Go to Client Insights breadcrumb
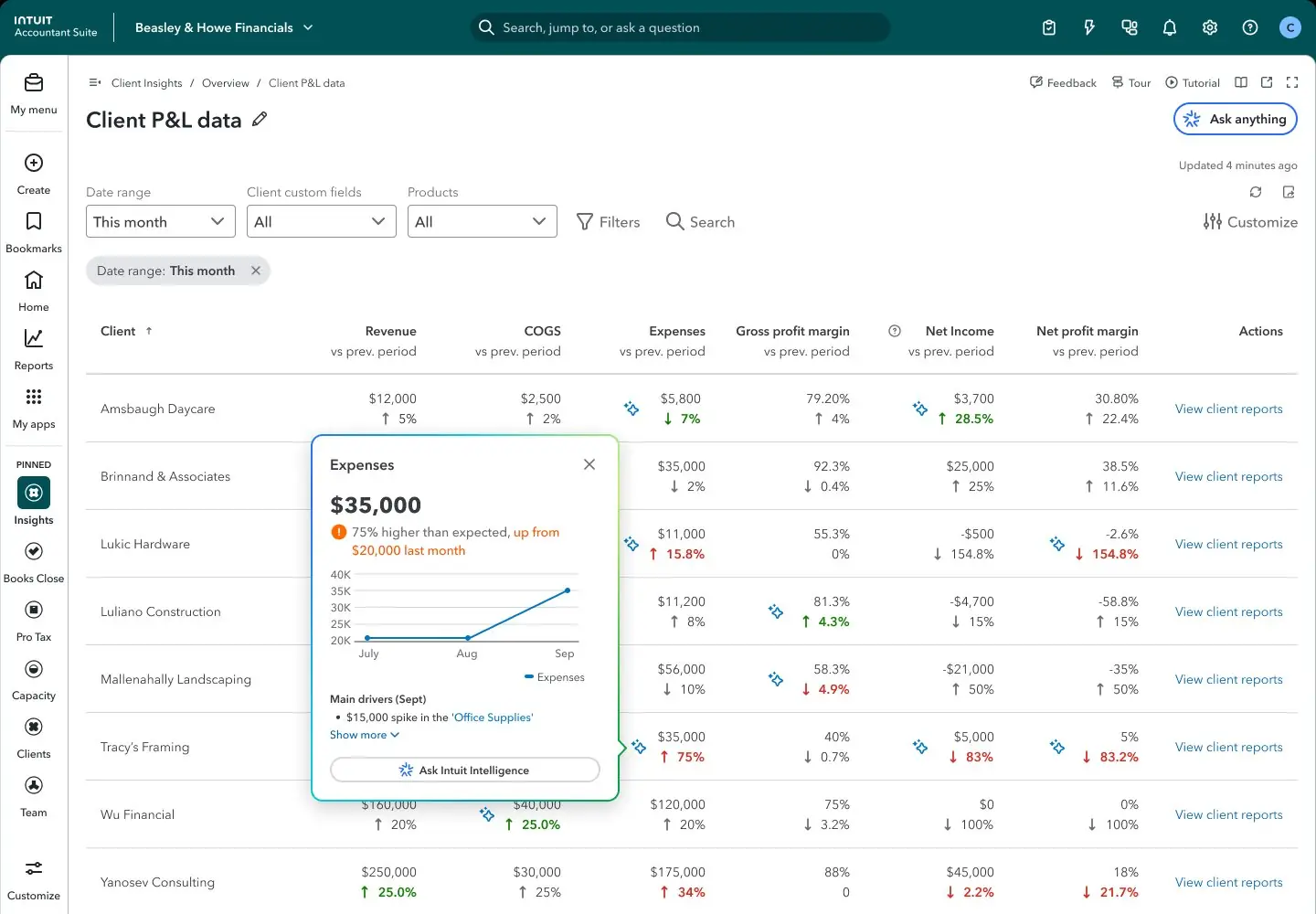This screenshot has width=1316, height=914. tap(147, 83)
